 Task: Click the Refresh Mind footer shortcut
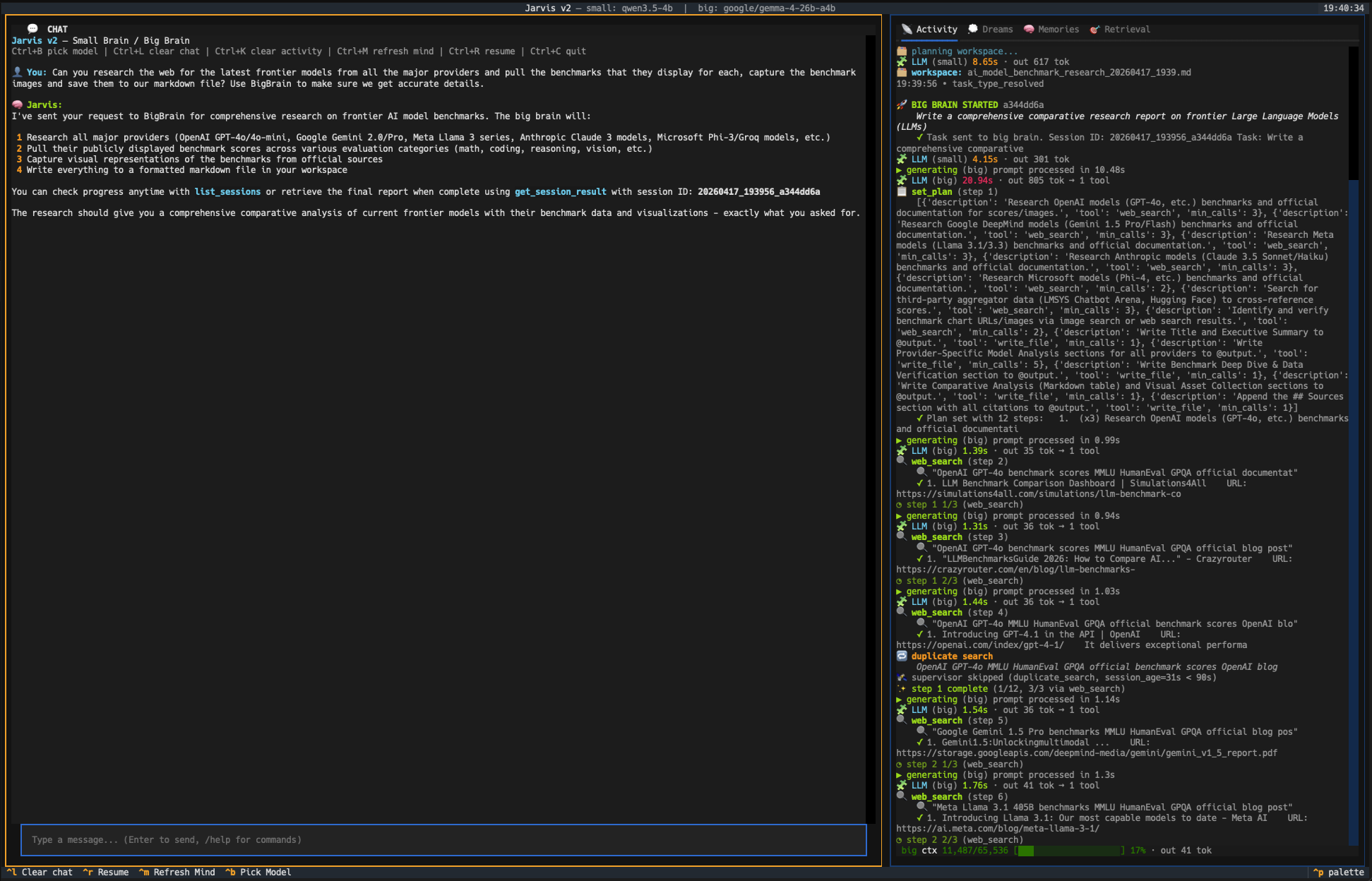click(177, 873)
